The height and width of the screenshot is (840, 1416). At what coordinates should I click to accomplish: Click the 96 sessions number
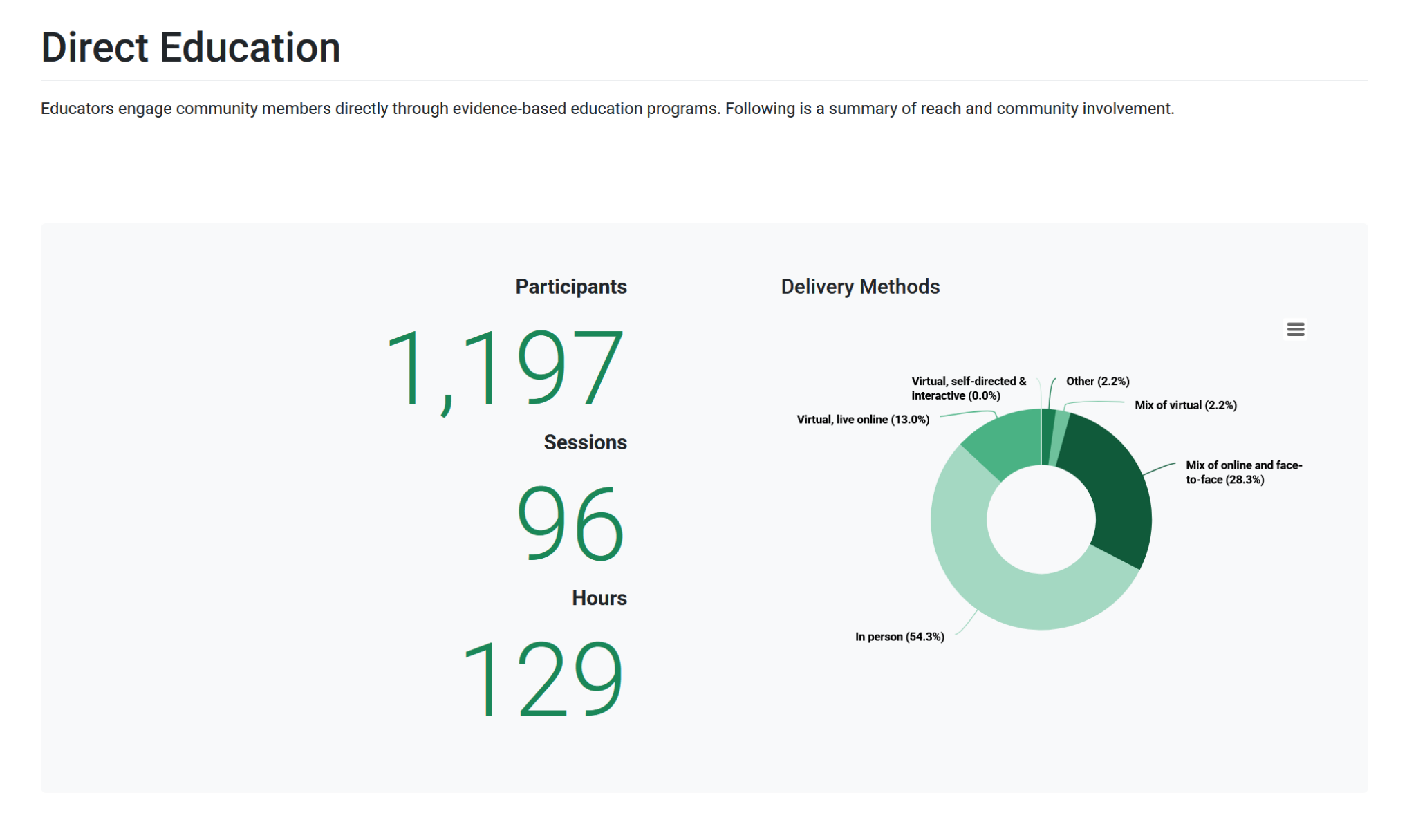tap(571, 523)
